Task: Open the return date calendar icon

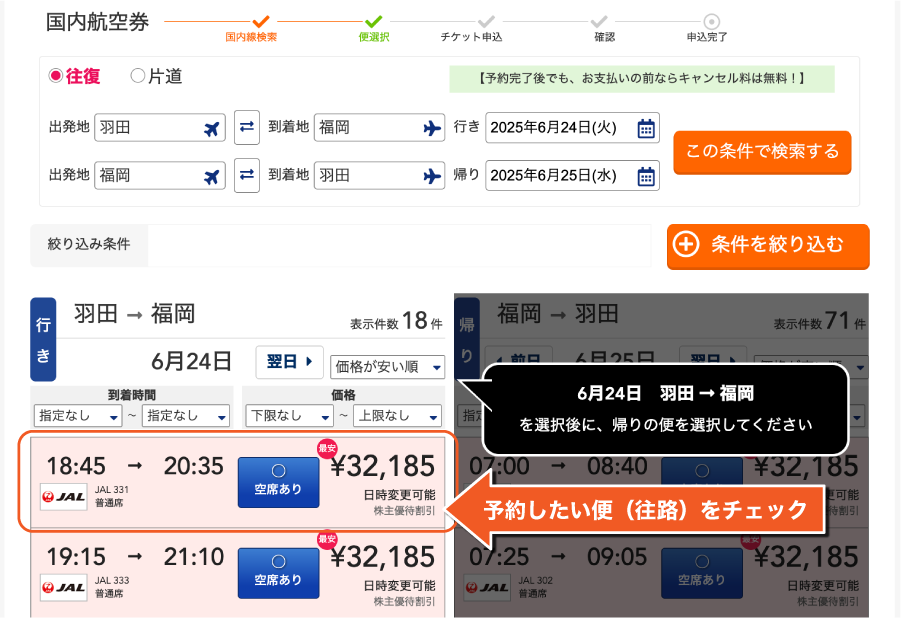Action: click(x=646, y=176)
